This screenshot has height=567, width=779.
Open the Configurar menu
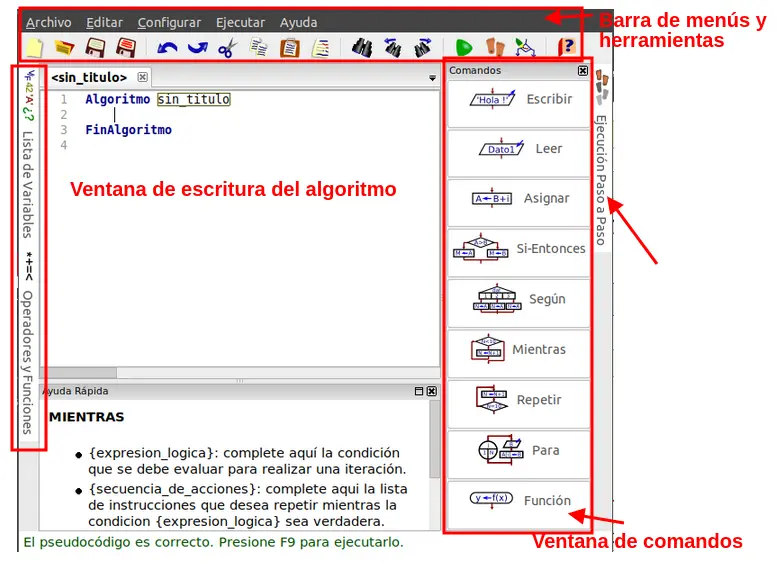(169, 22)
